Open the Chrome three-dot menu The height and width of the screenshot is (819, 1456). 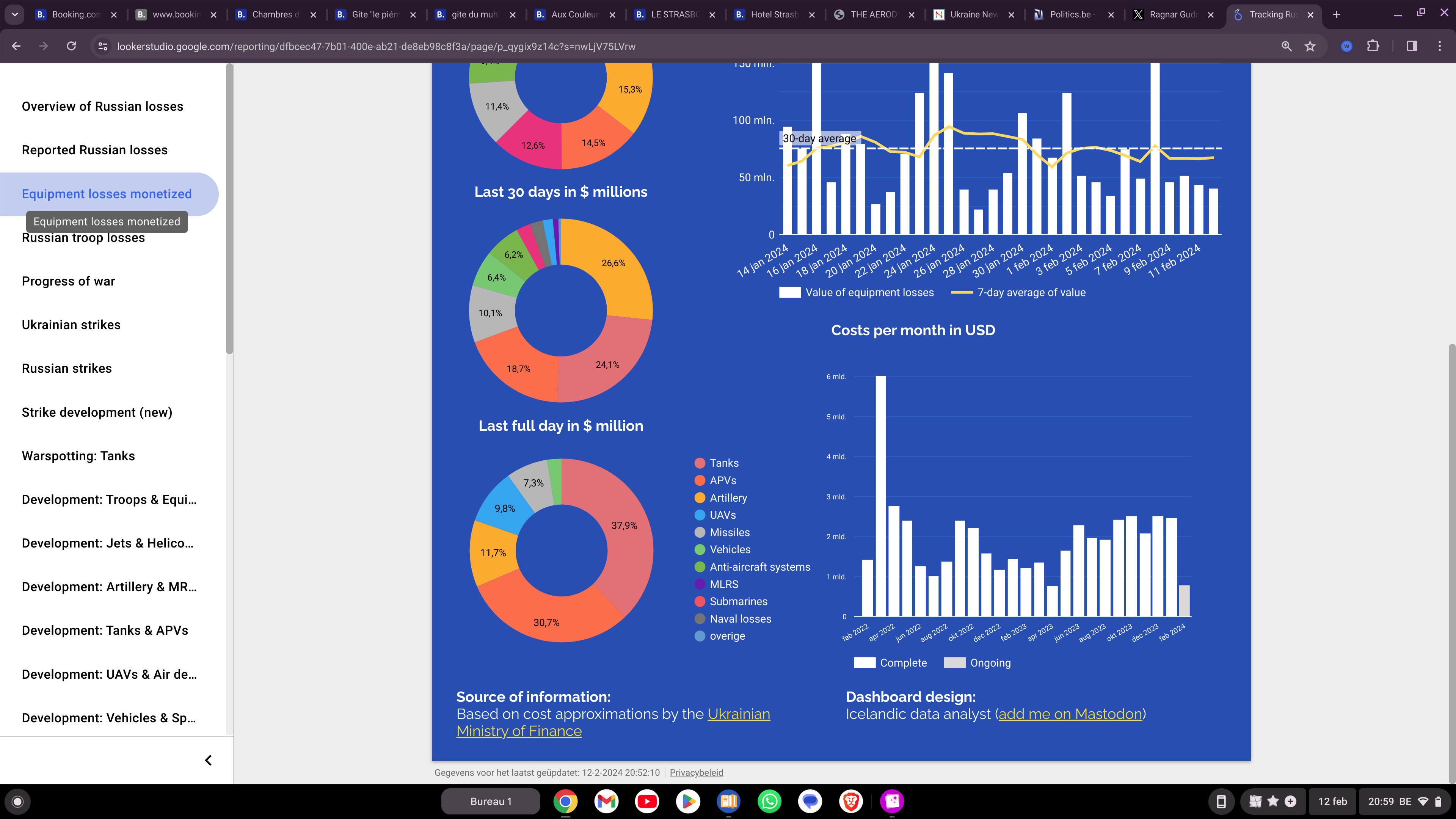coord(1440,46)
